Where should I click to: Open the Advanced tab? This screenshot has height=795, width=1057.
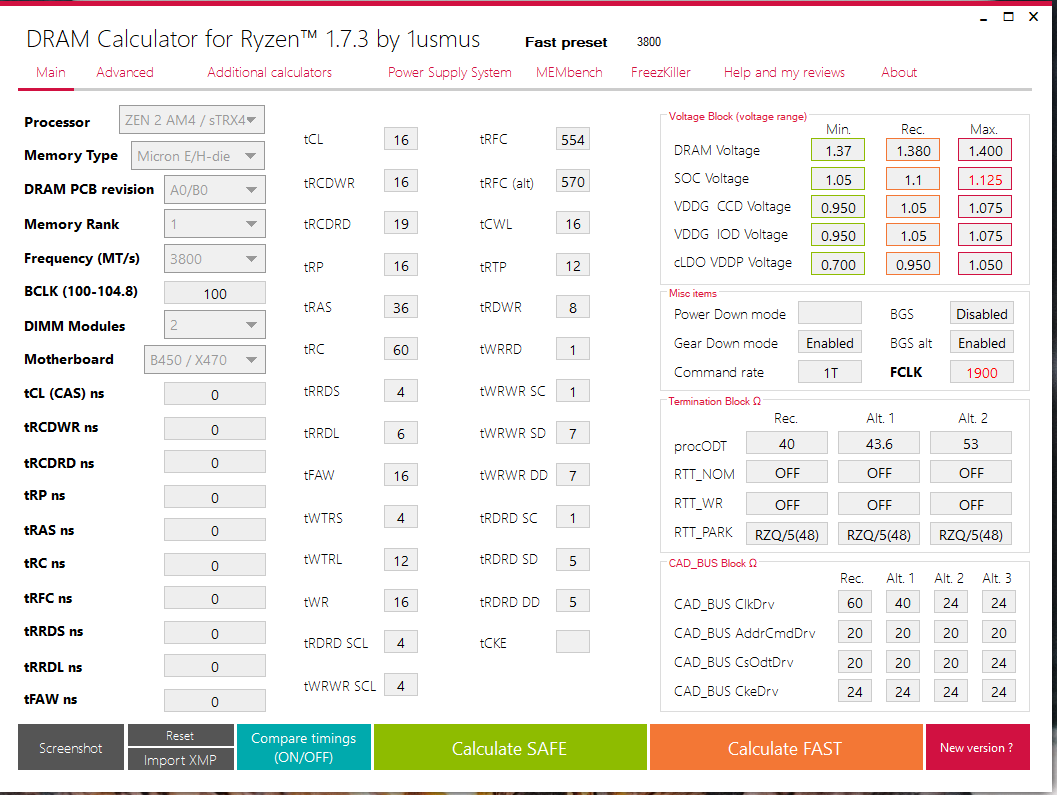pyautogui.click(x=125, y=72)
